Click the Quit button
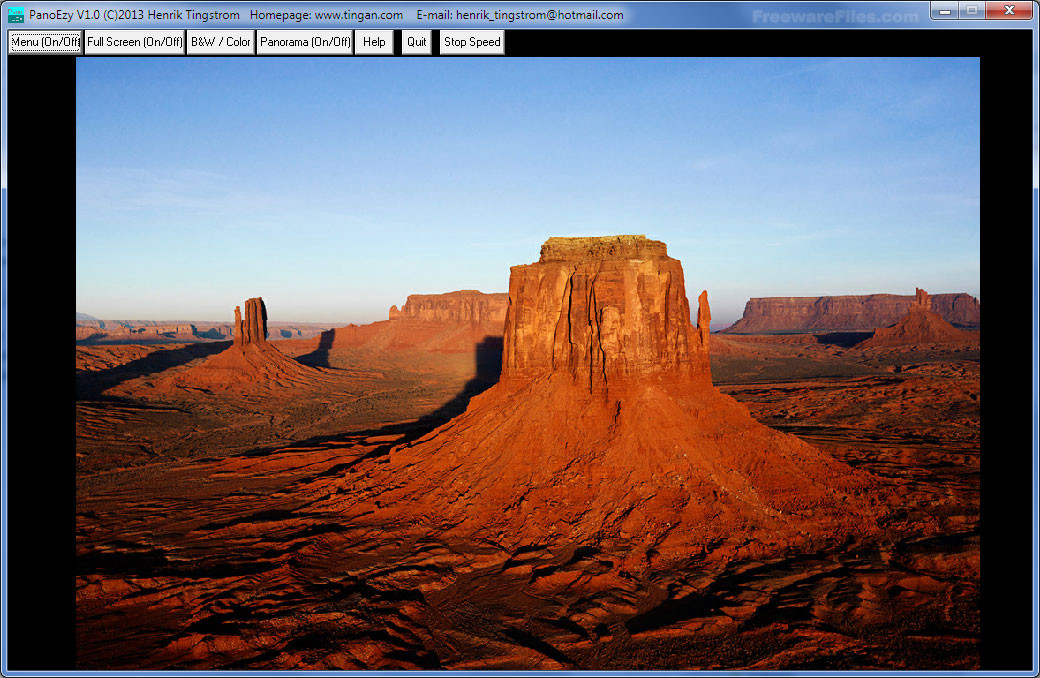1040x678 pixels. click(417, 42)
